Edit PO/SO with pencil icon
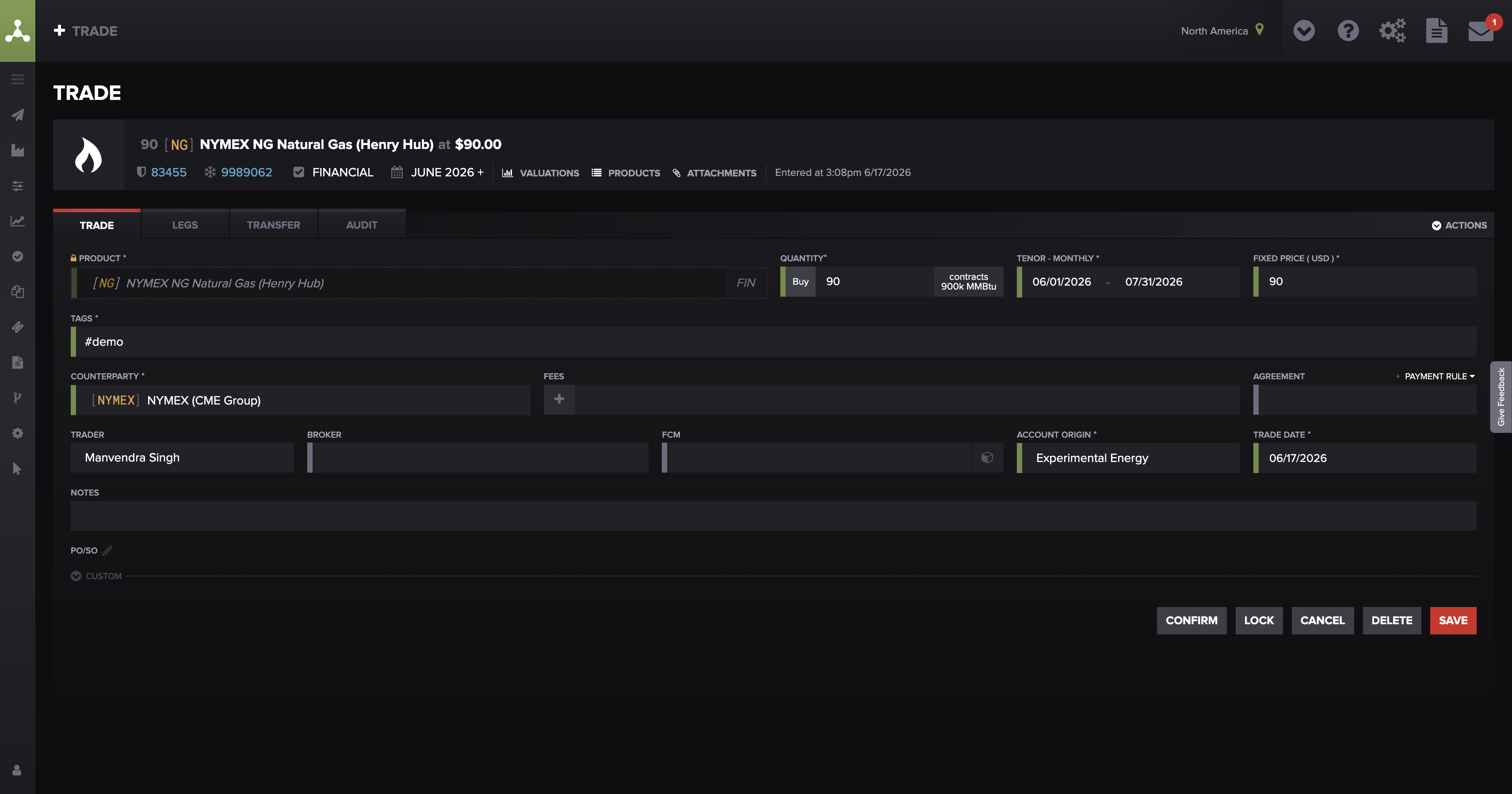This screenshot has width=1512, height=794. [x=107, y=550]
